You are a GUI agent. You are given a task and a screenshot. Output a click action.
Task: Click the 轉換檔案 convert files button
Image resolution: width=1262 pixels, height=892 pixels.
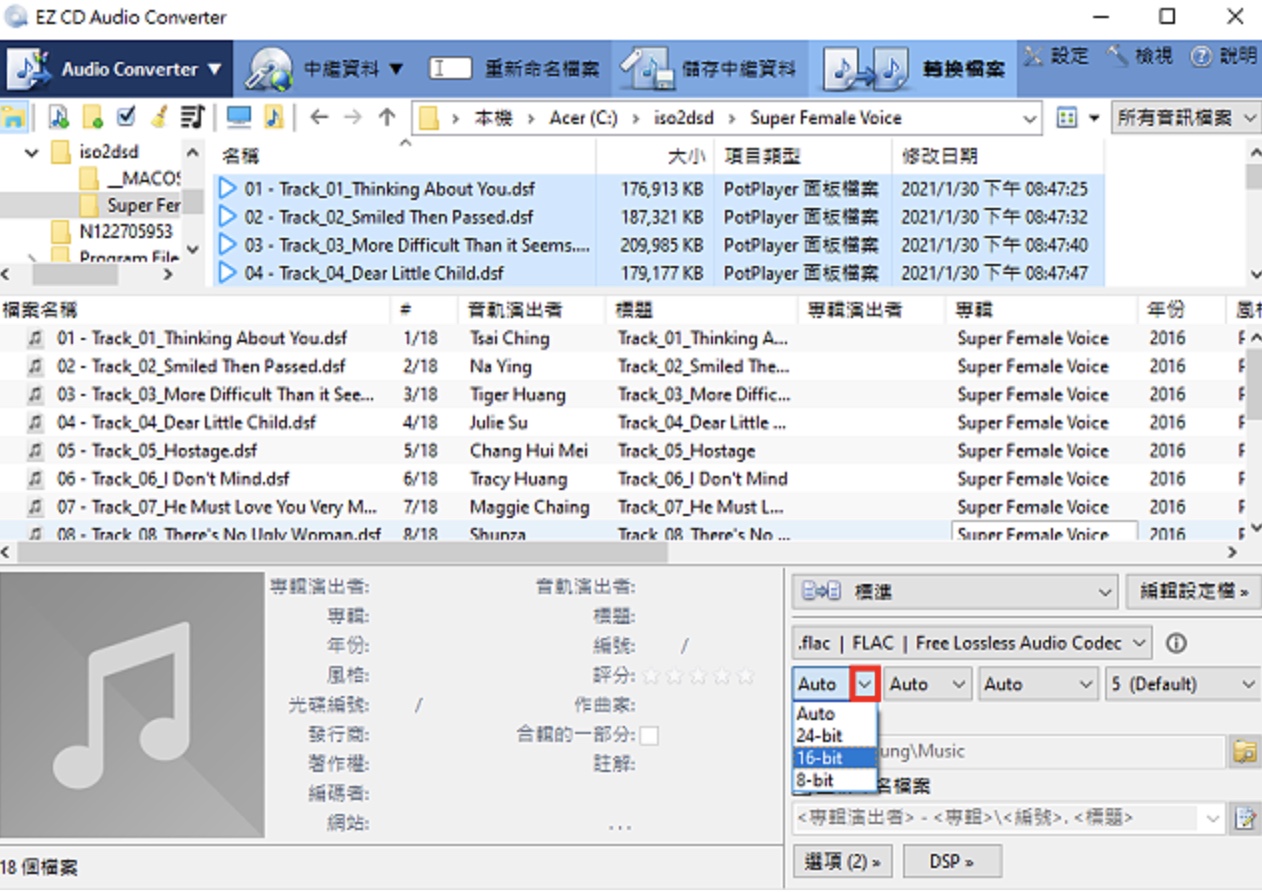point(914,68)
